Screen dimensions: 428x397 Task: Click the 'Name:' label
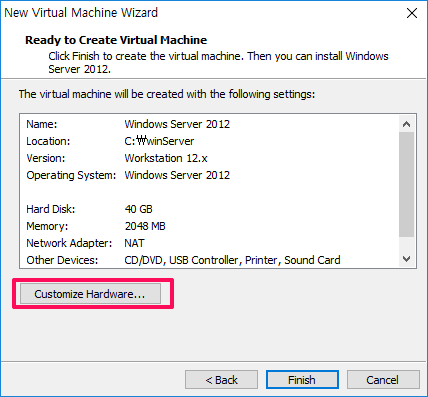point(42,124)
